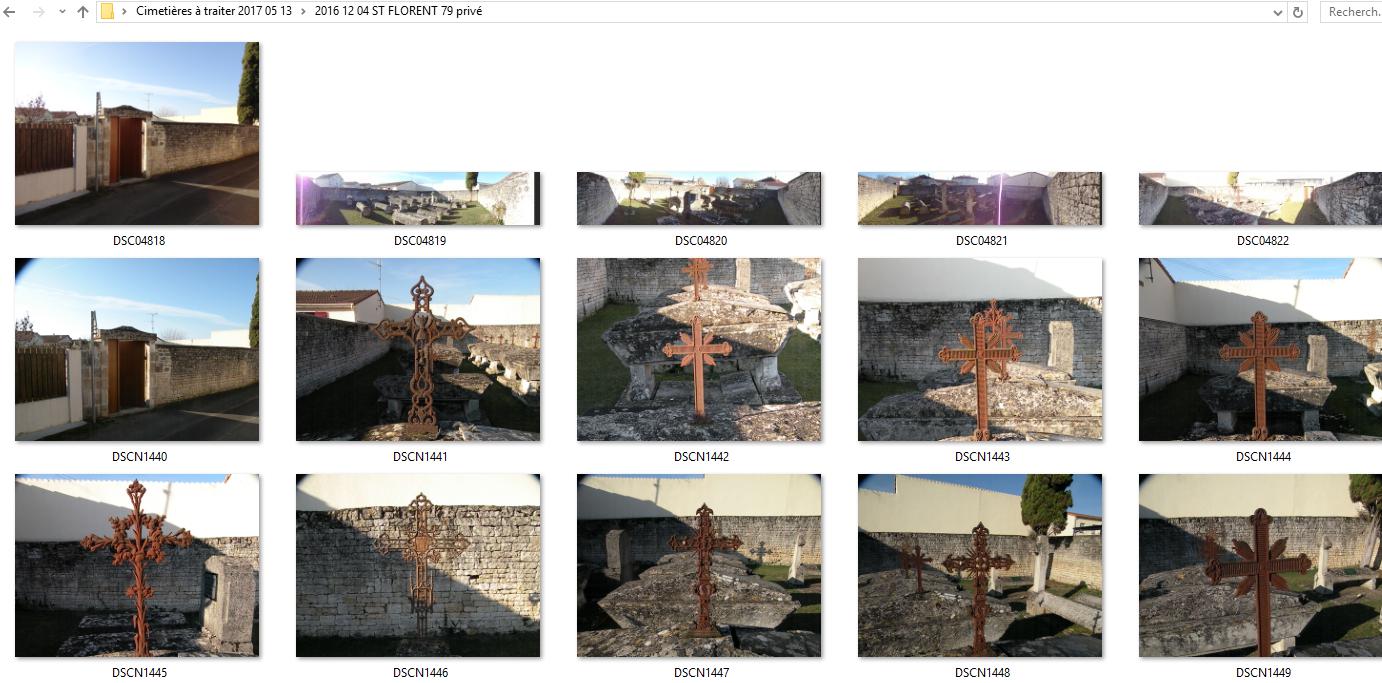This screenshot has width=1382, height=683.
Task: Select the DSCN1446 cross against wall thumbnail
Action: coord(418,565)
